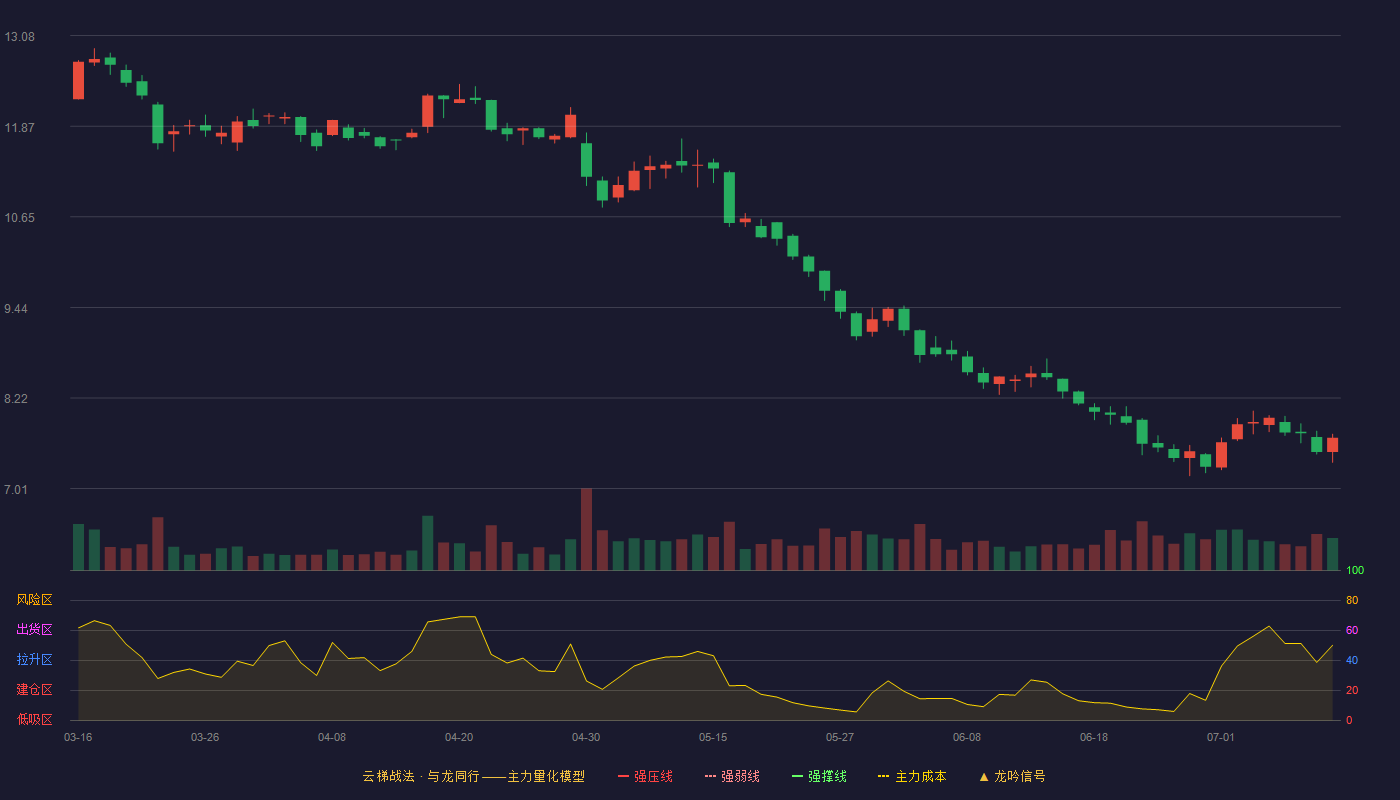Toggle the 主力成本 legend series
Screen dimensions: 1400x800
point(912,776)
